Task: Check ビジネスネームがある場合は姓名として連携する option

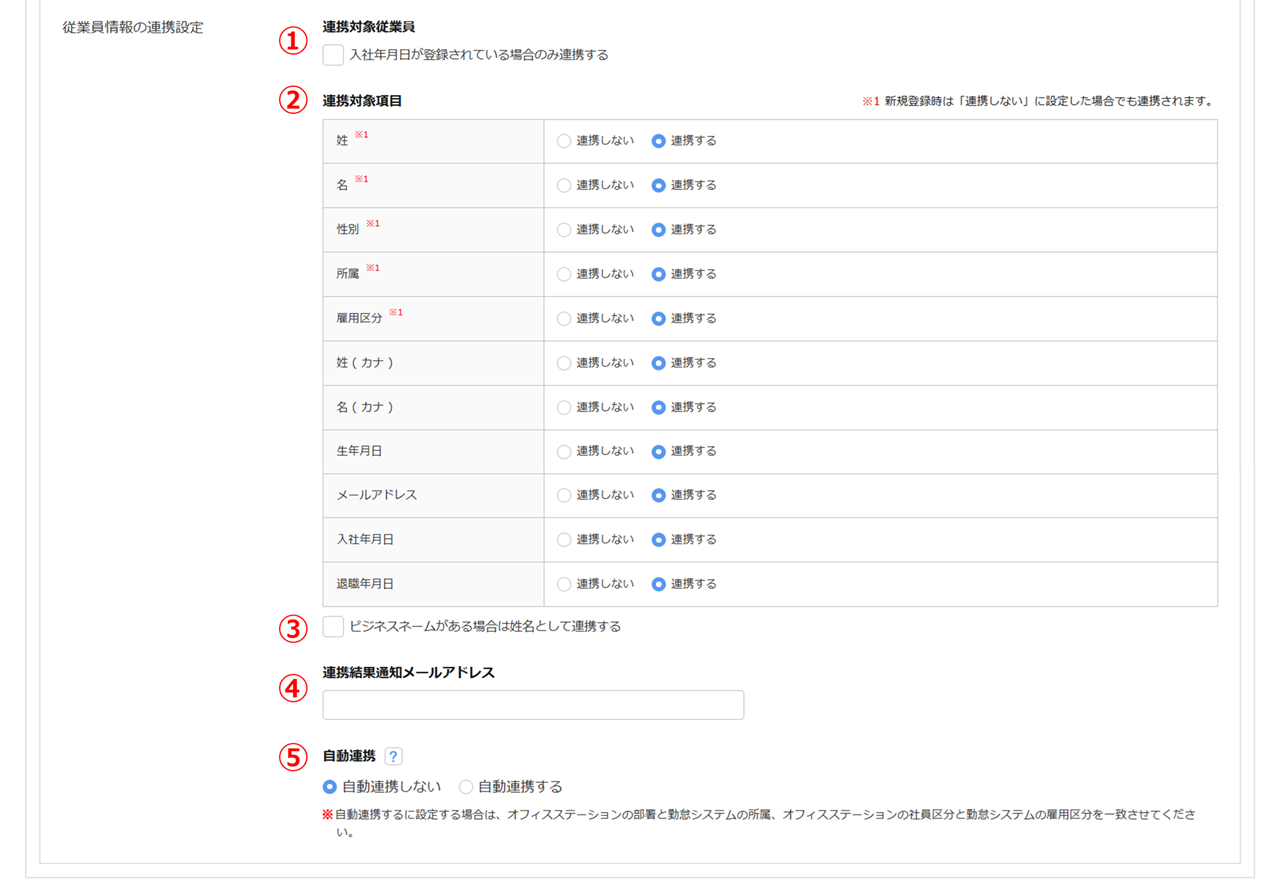Action: tap(334, 627)
